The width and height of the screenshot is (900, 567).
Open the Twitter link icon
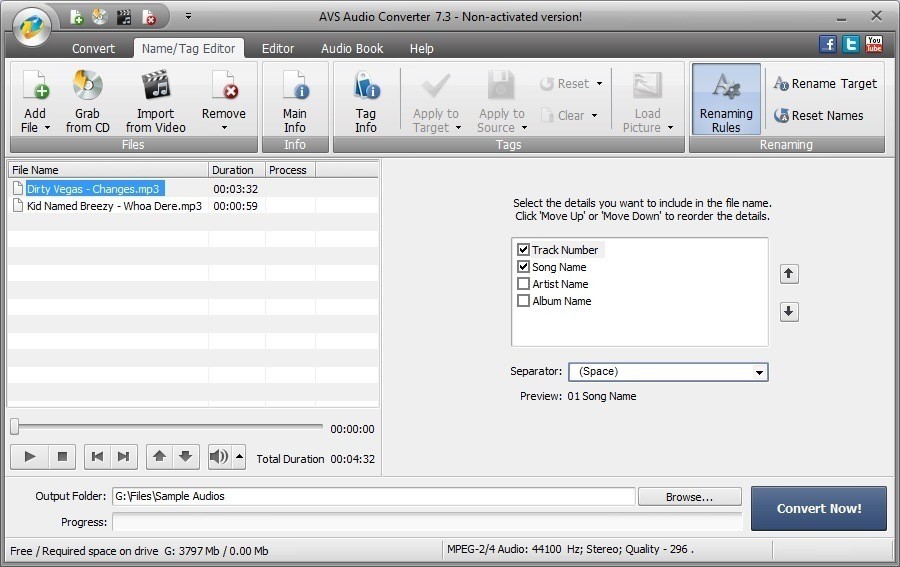tap(851, 44)
